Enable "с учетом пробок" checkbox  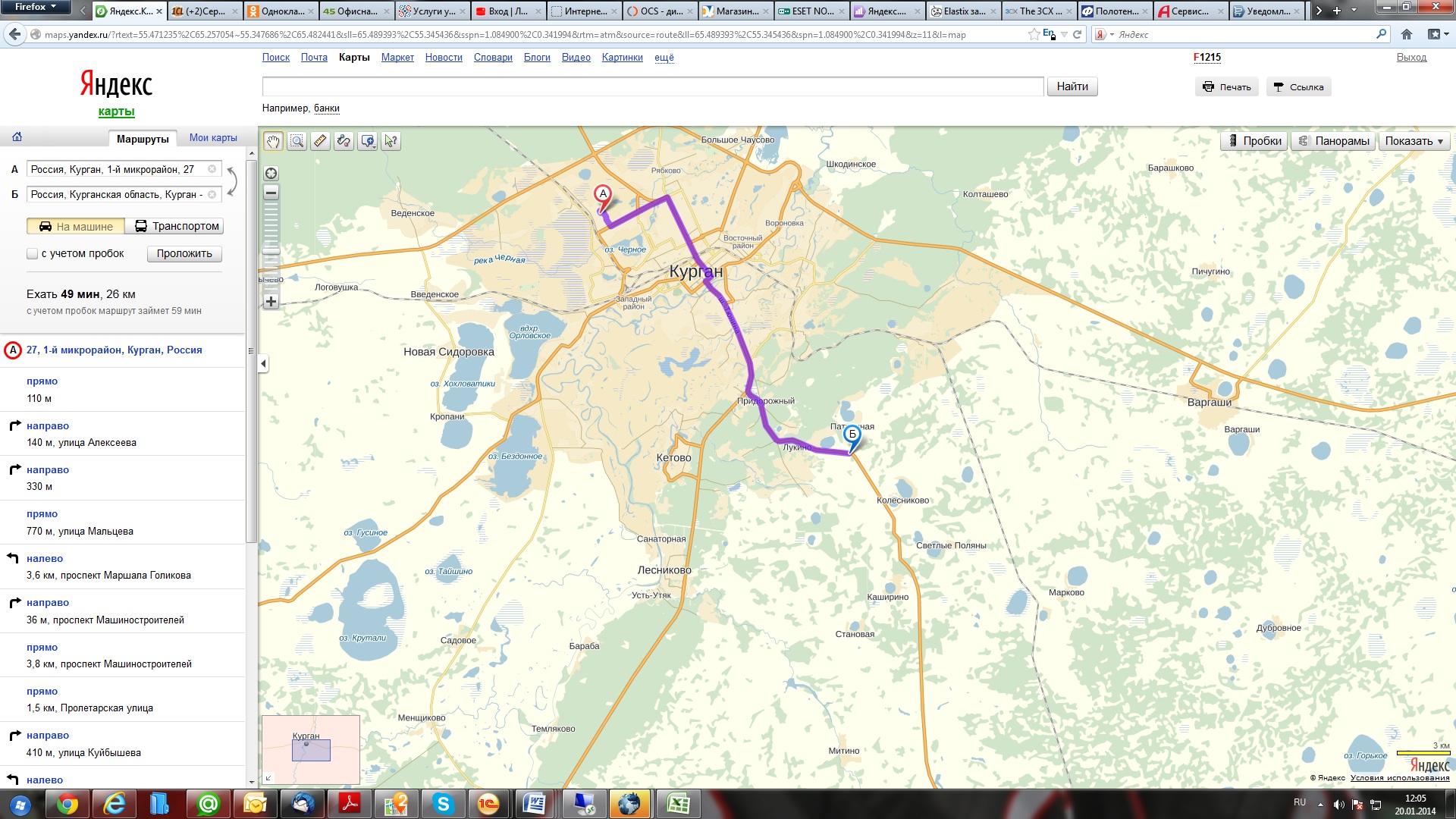tap(32, 254)
